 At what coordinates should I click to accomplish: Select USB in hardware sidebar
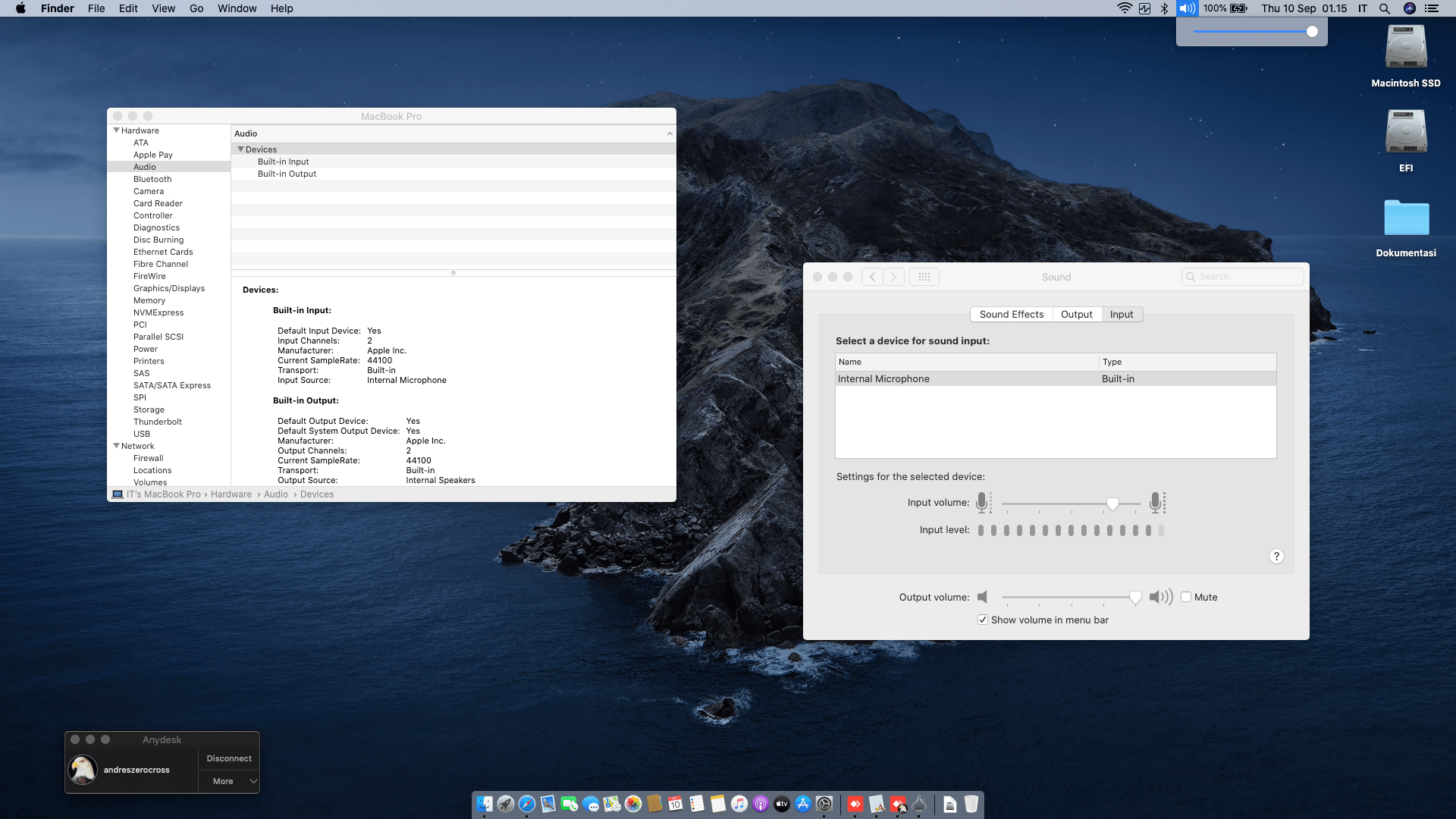(x=142, y=434)
